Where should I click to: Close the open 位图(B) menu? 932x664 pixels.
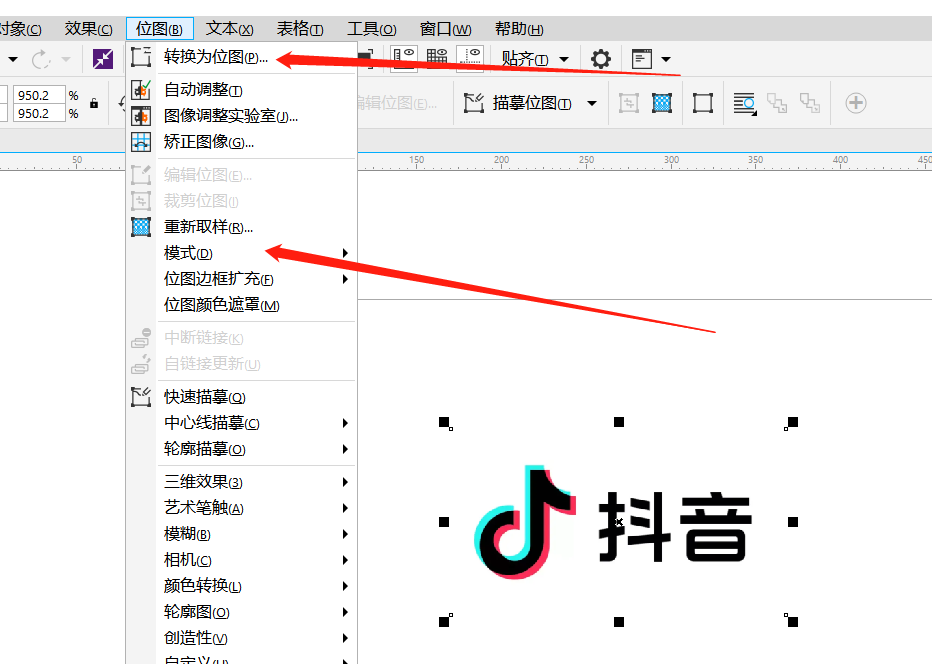(159, 29)
